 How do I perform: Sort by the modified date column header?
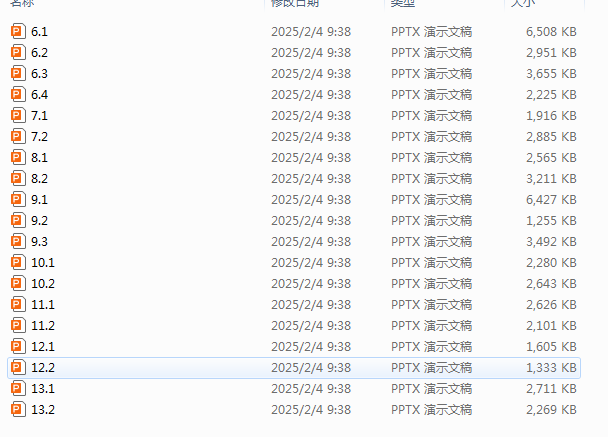click(x=295, y=3)
